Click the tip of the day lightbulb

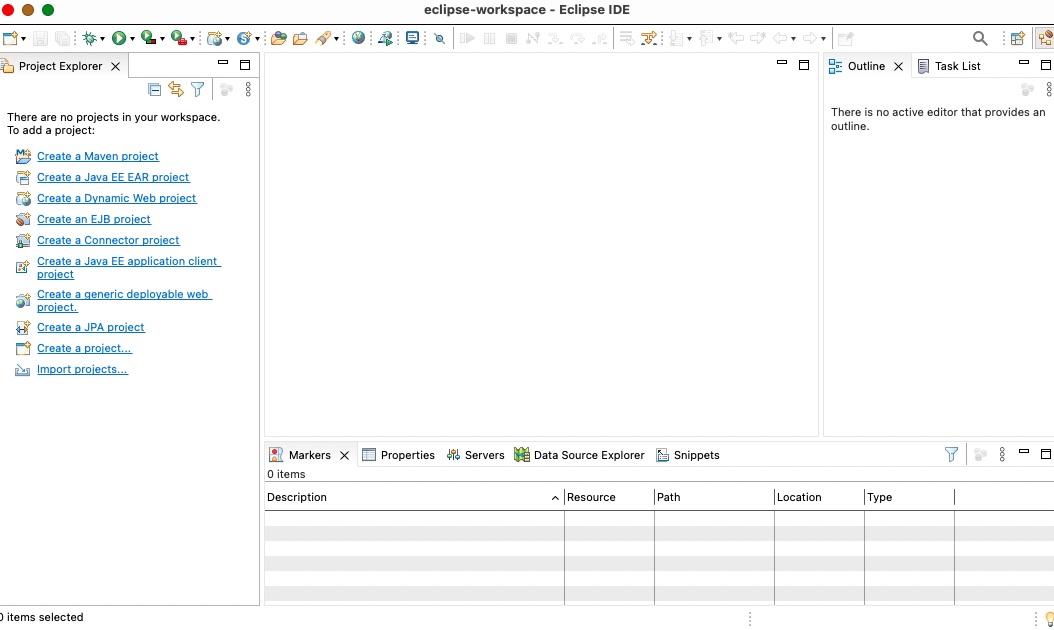[x=1048, y=619]
